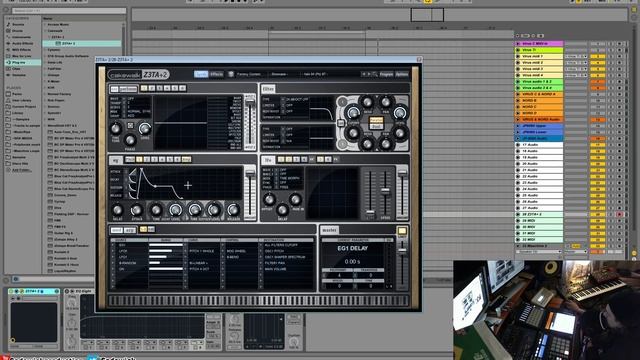This screenshot has height=360, width=640.
Task: Open filter 1 Type dropdown
Action: click(x=282, y=99)
